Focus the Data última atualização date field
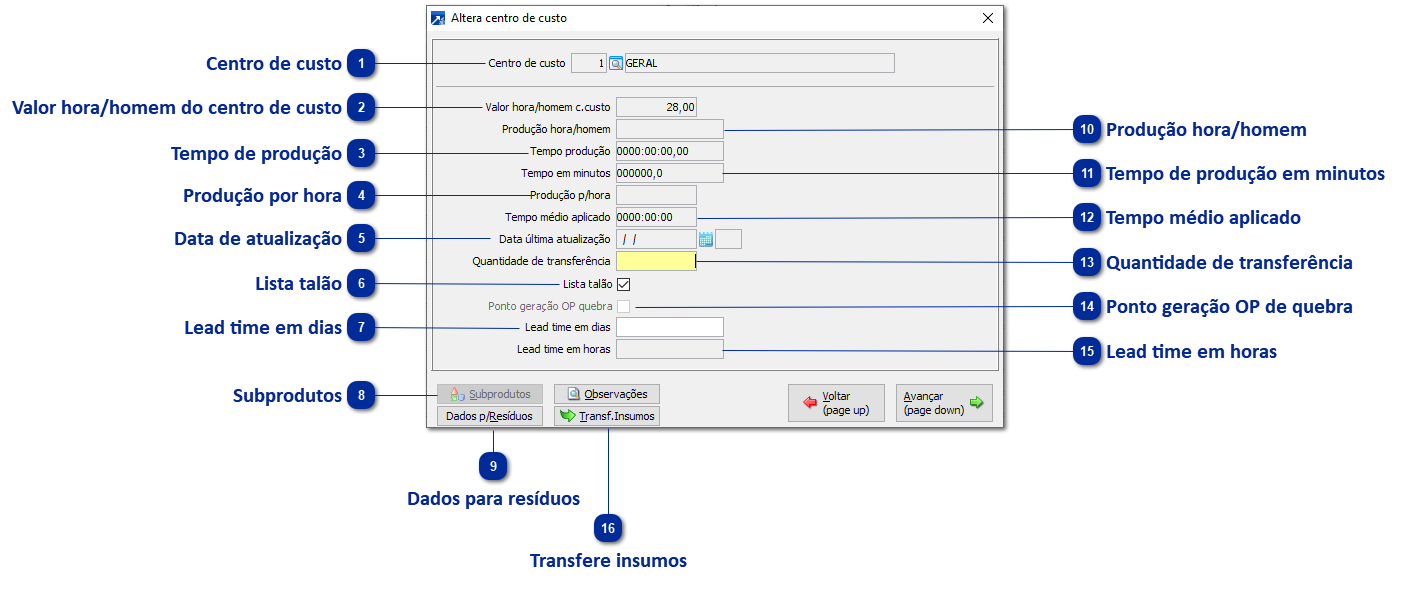This screenshot has height=589, width=1401. (x=656, y=239)
